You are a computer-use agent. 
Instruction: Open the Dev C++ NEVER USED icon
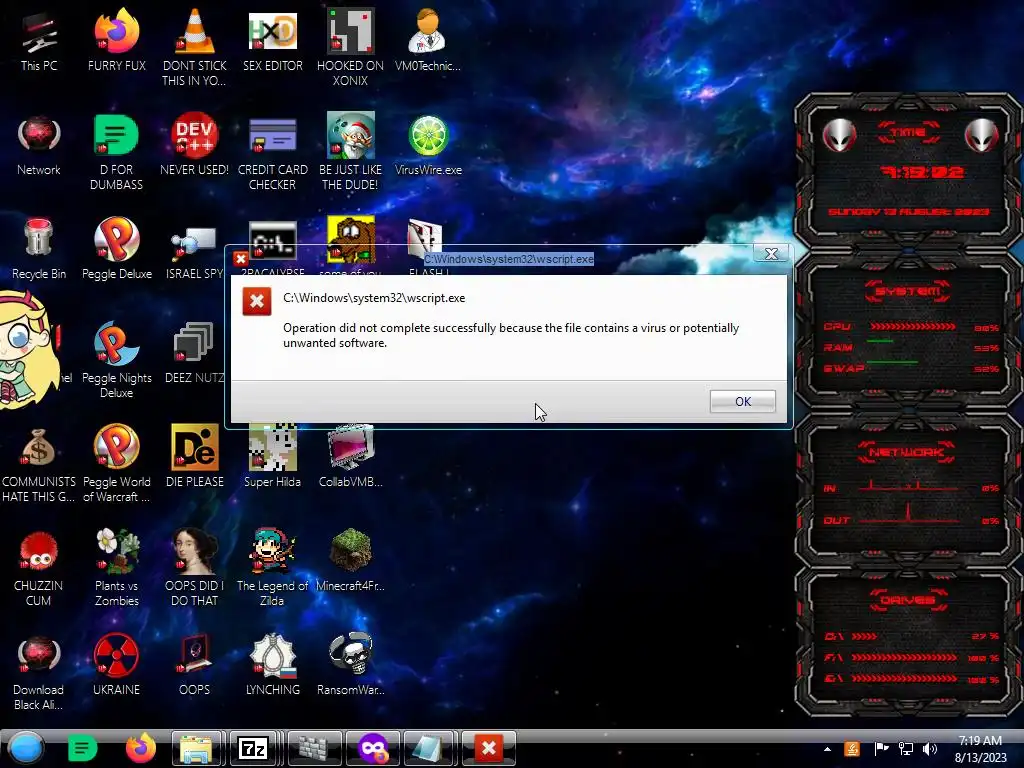pos(195,145)
